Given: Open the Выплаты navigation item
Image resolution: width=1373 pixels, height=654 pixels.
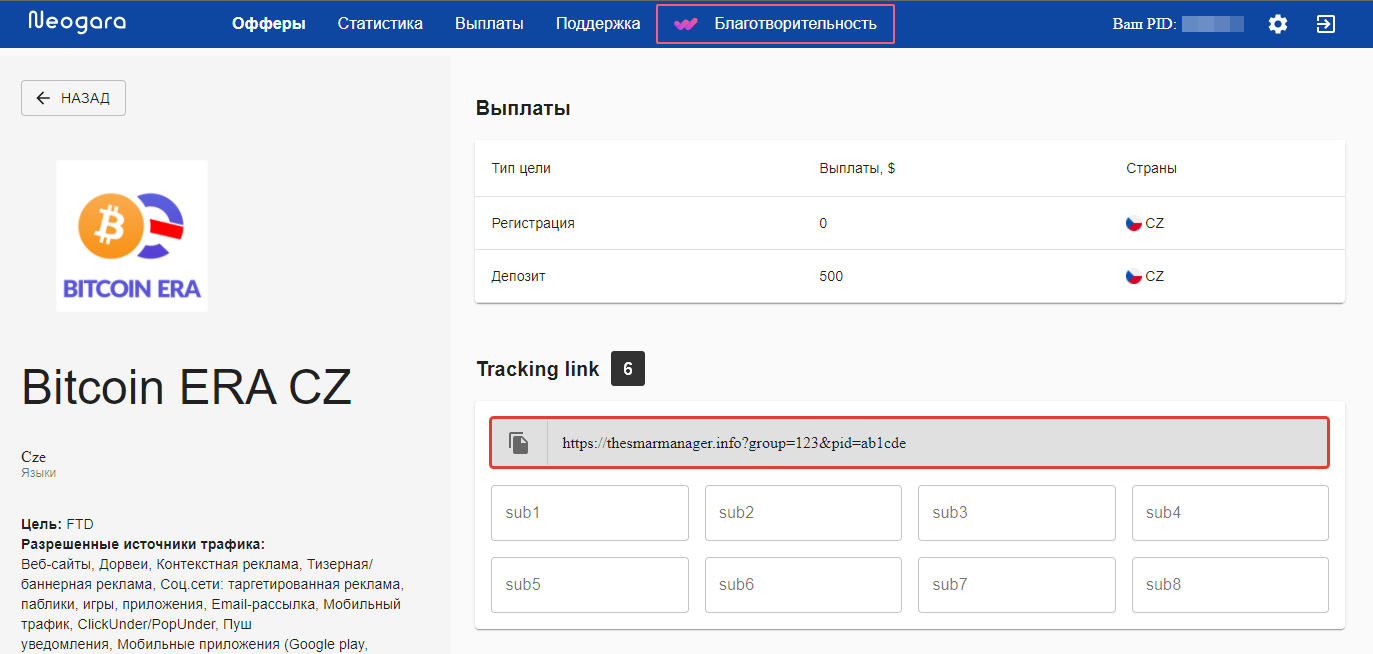Looking at the screenshot, I should point(489,24).
